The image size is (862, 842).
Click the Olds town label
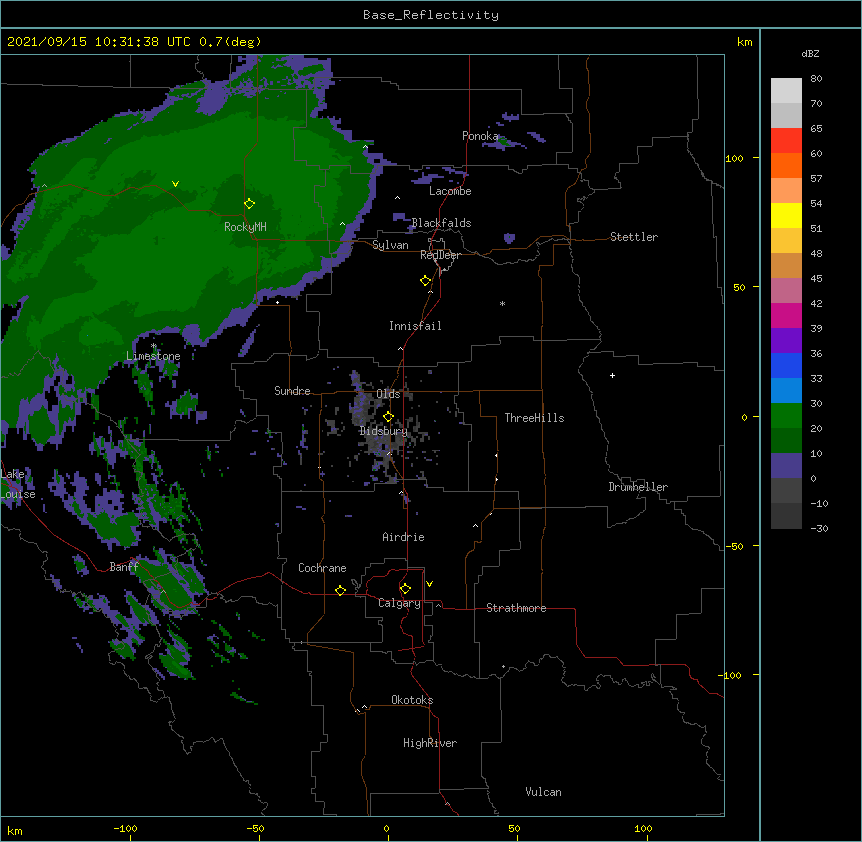tap(388, 394)
